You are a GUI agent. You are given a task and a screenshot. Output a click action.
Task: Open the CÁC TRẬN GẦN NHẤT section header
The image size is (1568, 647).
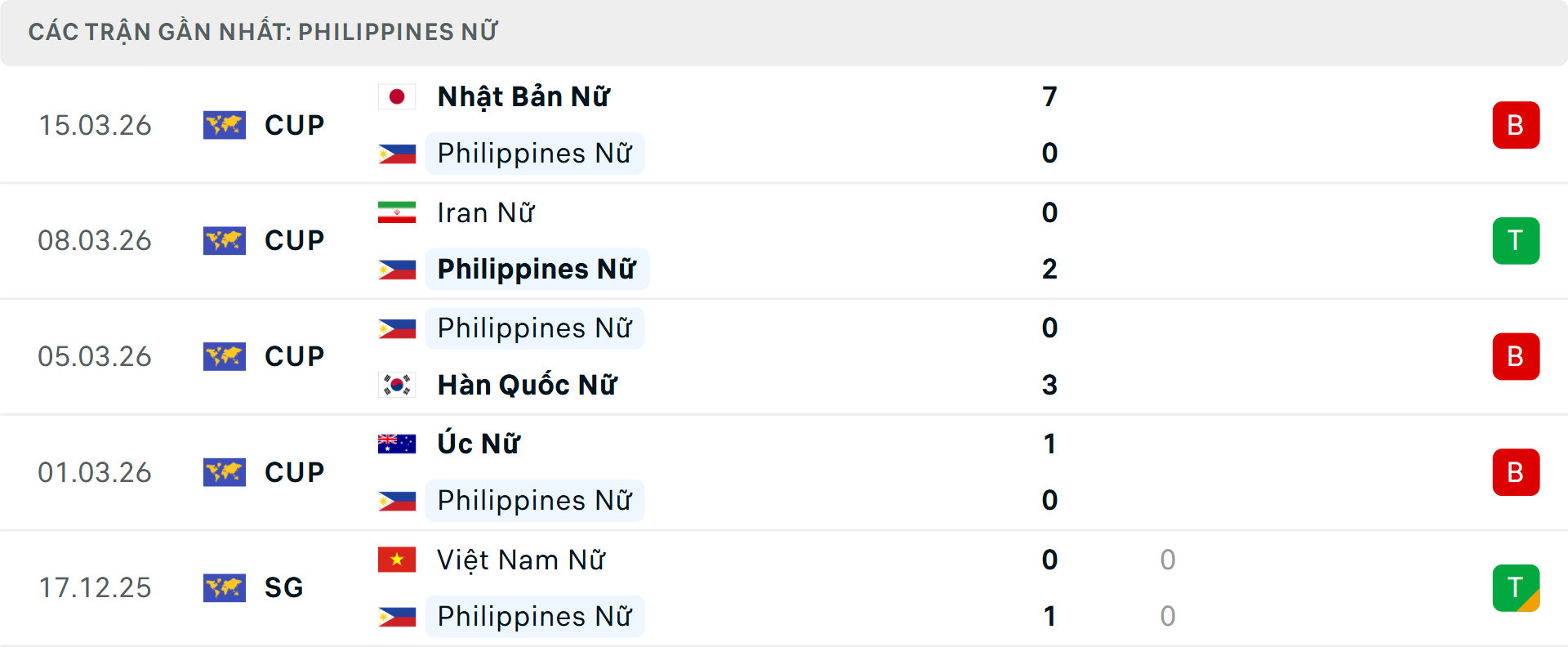(263, 32)
